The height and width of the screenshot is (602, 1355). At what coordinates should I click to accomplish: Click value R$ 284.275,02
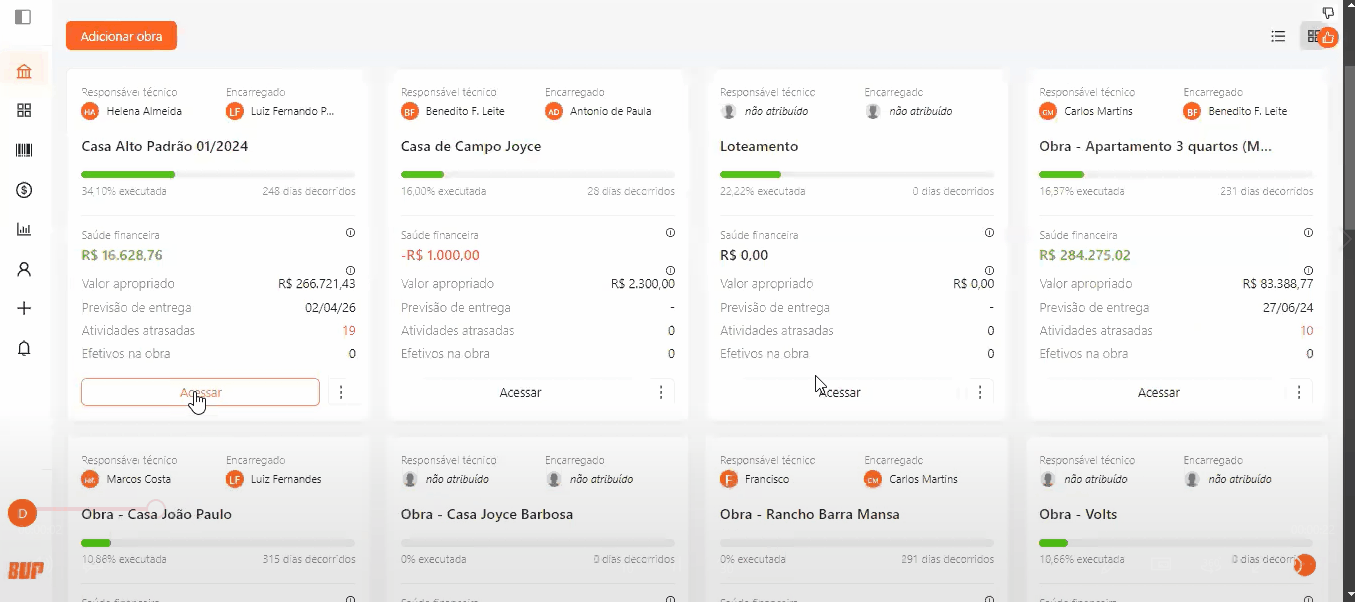pos(1085,255)
